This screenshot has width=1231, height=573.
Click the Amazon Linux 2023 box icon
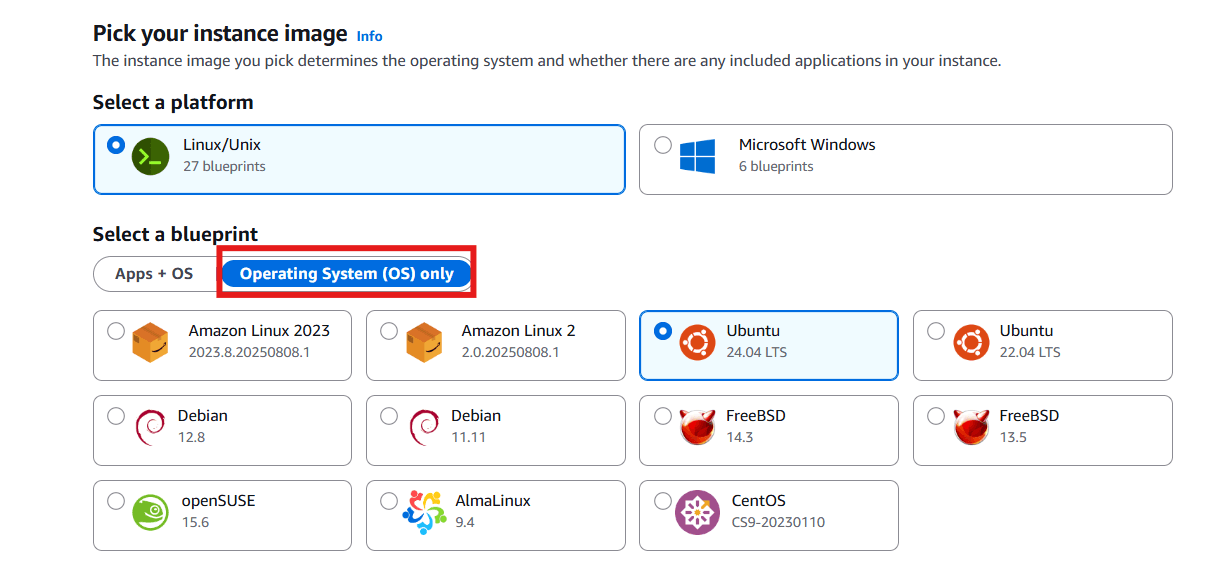tap(150, 343)
